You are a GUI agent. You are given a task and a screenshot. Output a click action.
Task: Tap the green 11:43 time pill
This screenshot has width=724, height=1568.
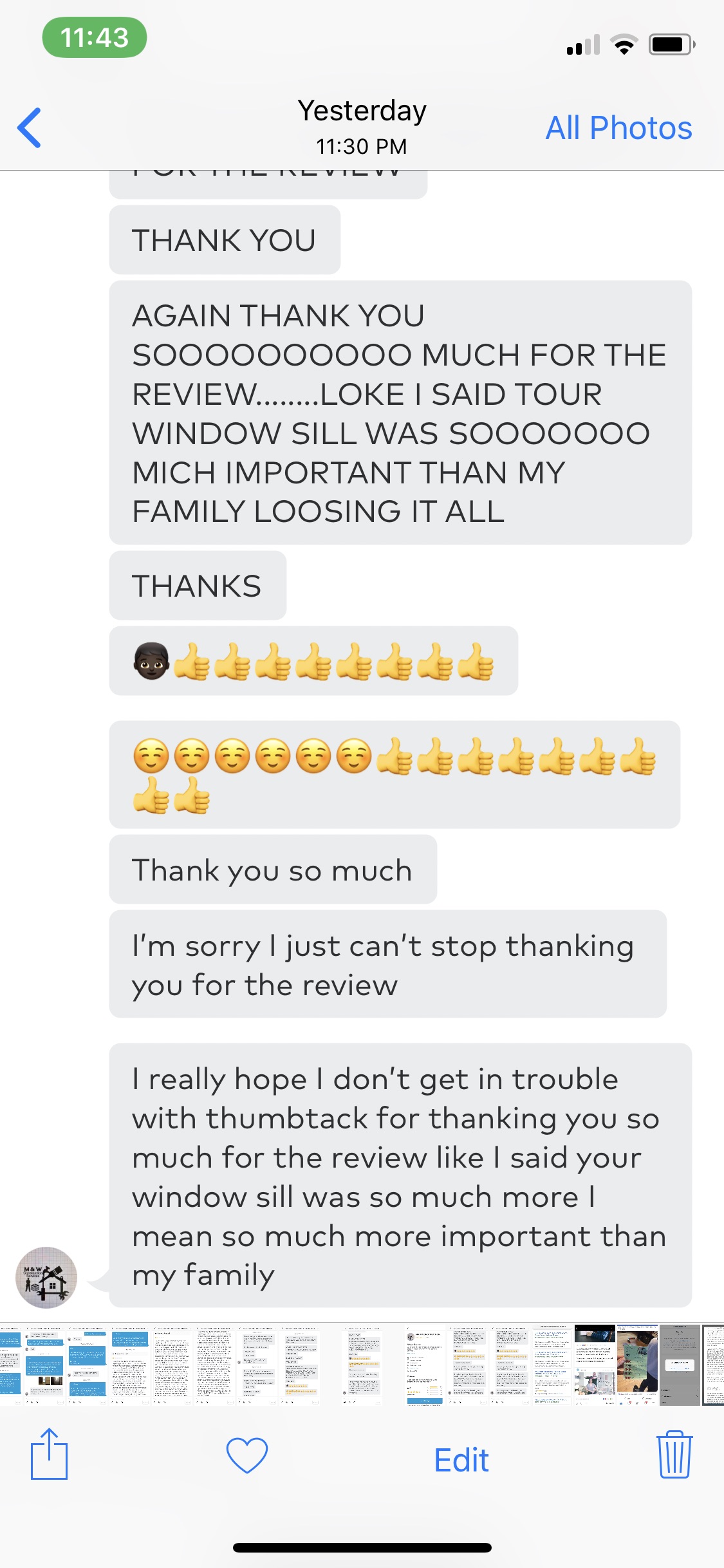coord(95,37)
